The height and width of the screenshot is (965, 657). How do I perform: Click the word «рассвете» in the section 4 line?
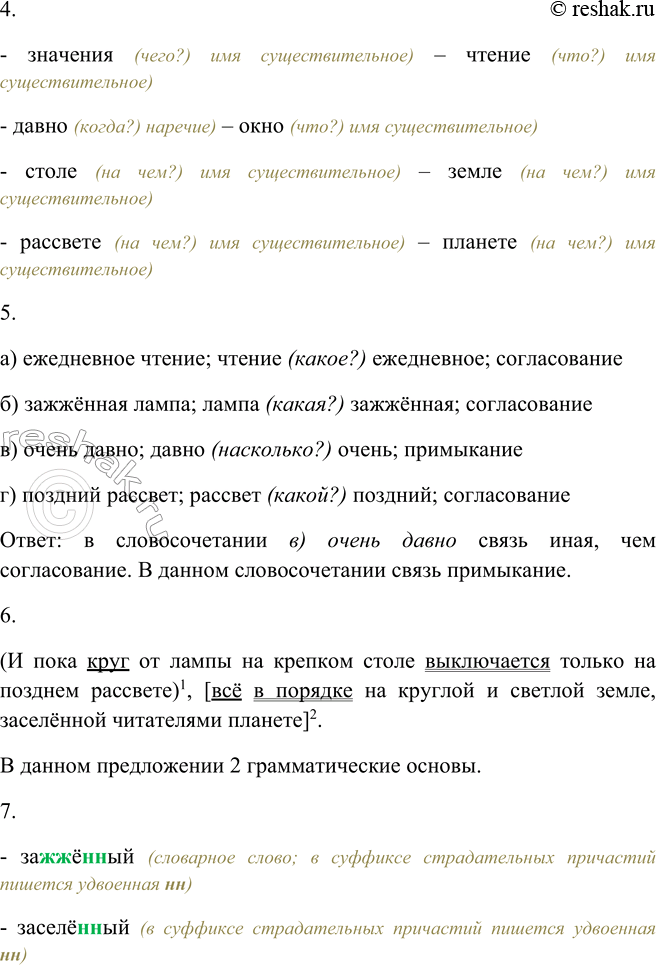coord(60,242)
